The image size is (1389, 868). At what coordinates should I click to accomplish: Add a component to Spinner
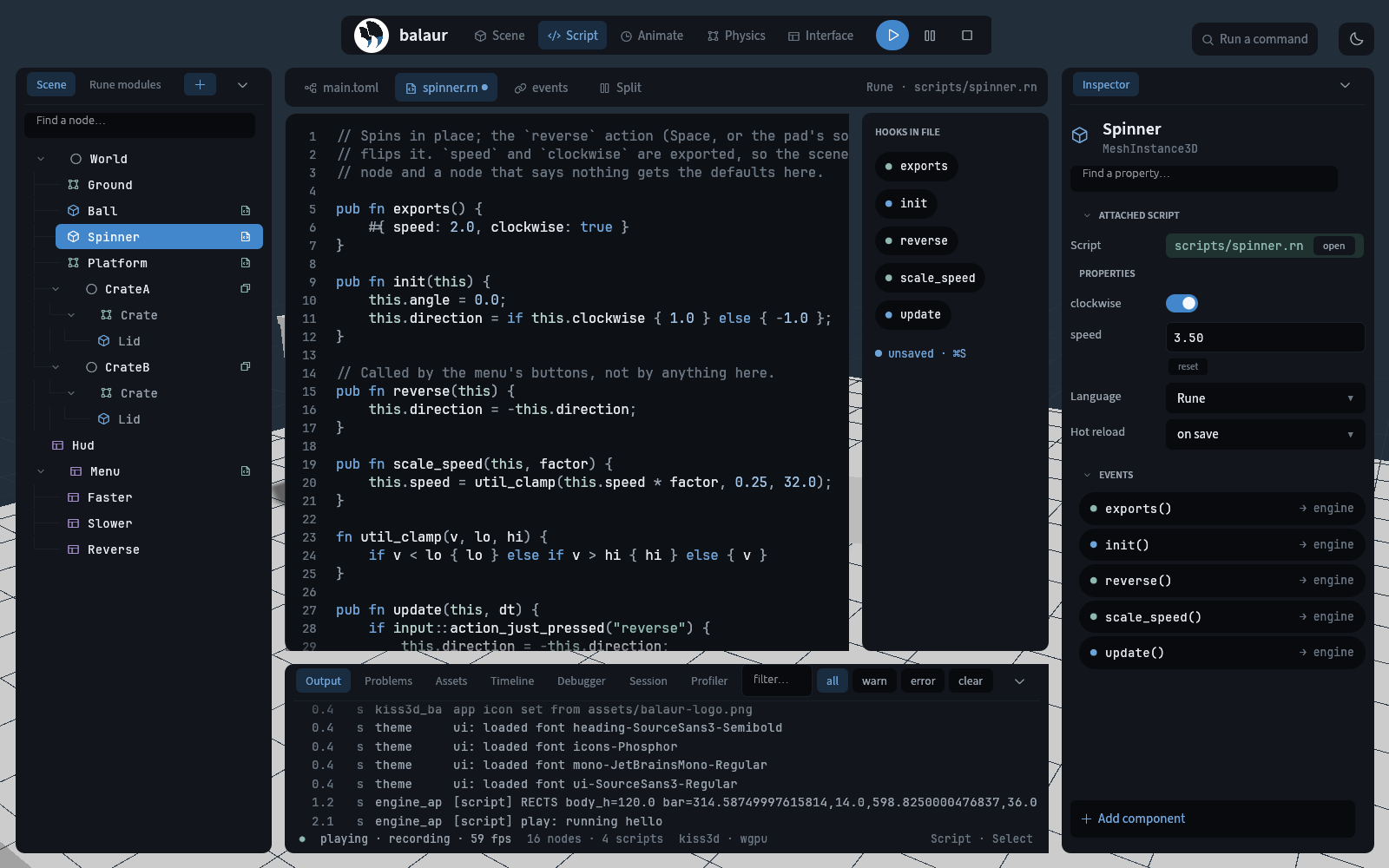(1212, 819)
